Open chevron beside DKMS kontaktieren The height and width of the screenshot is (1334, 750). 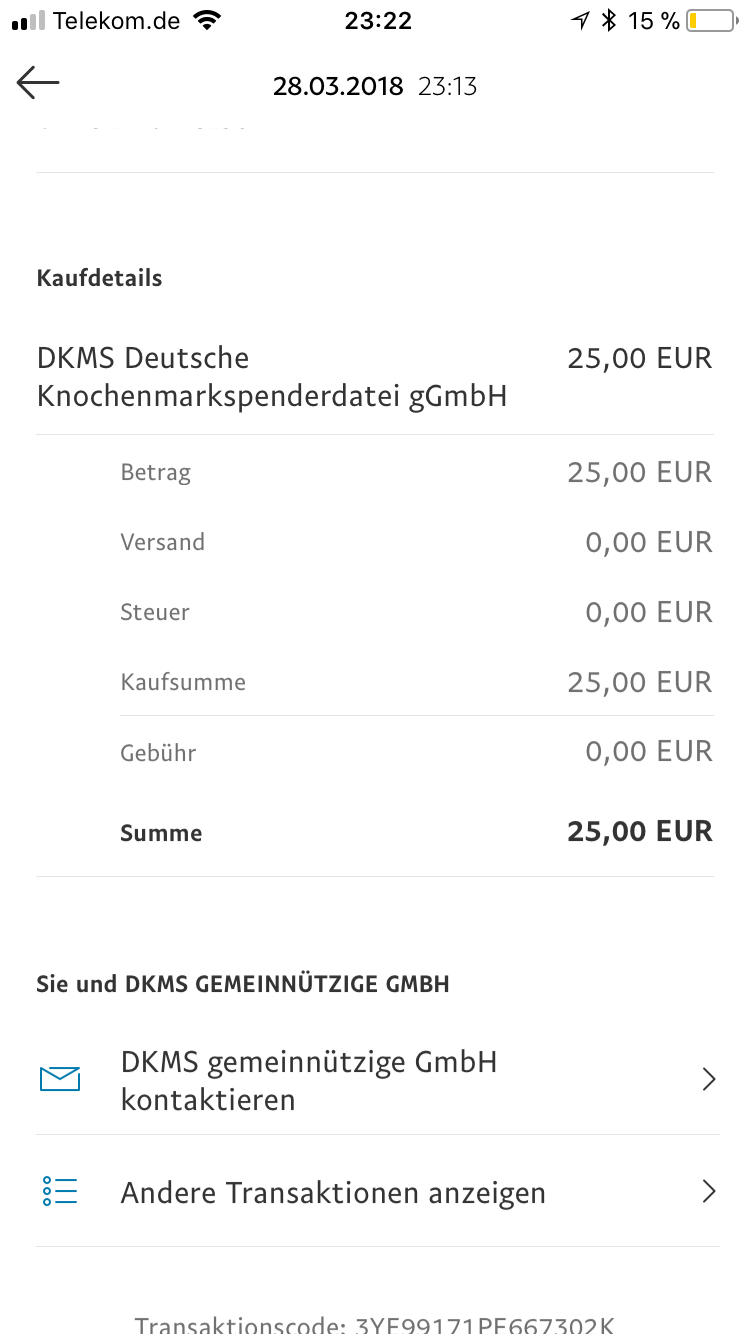point(709,1079)
